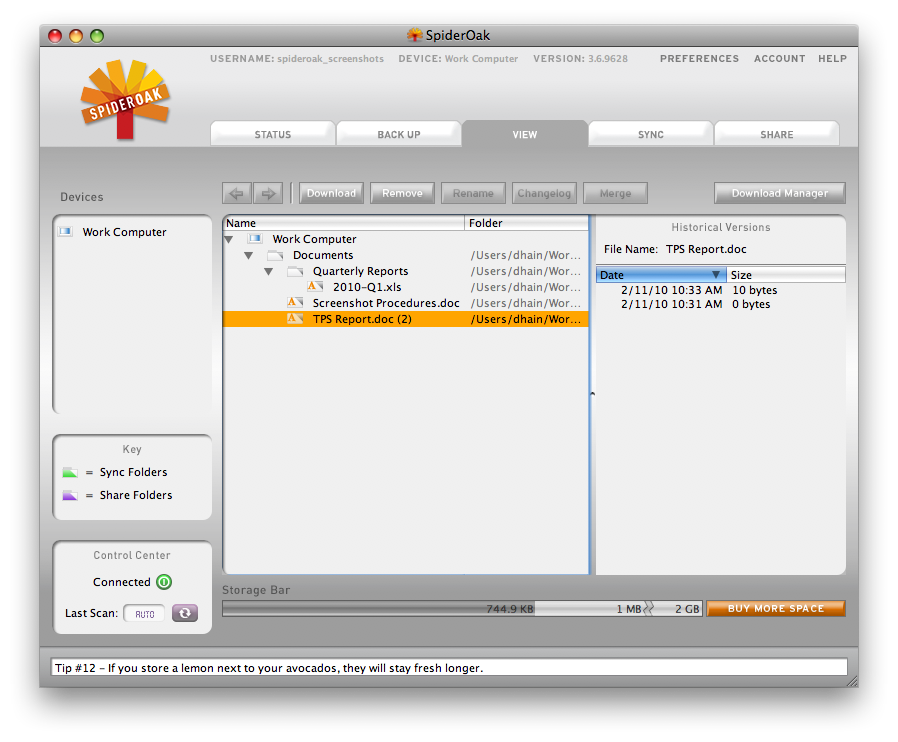This screenshot has width=898, height=742.
Task: Click the TPS Report.doc file icon
Action: coord(295,319)
